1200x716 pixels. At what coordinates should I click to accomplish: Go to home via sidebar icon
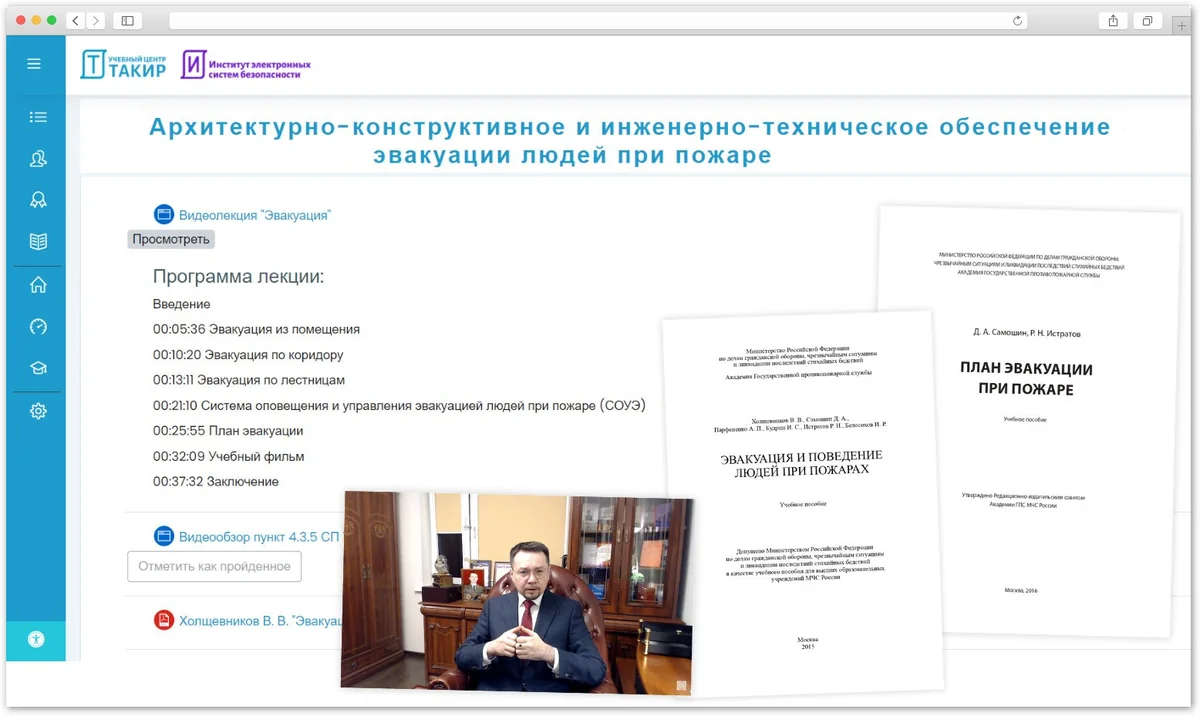(x=38, y=284)
